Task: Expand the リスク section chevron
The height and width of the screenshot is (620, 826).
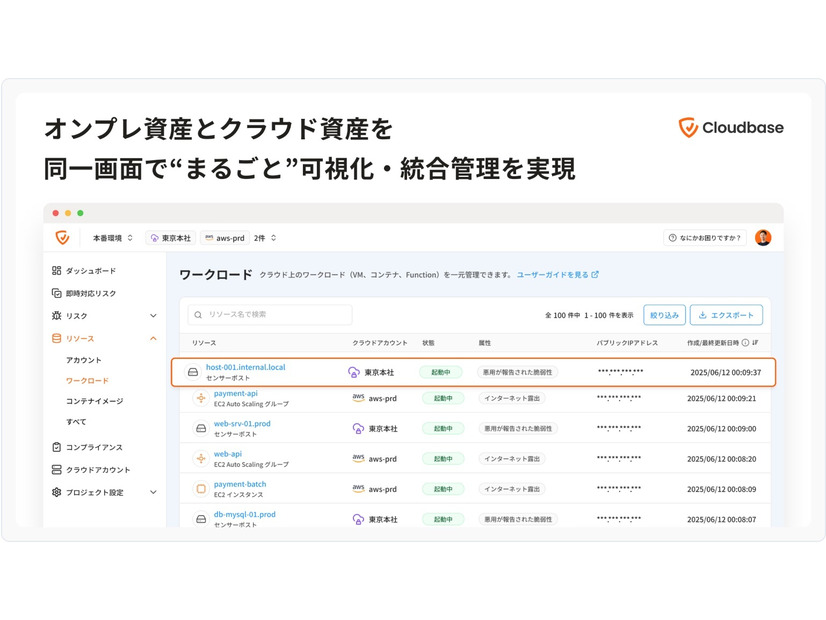Action: click(153, 316)
